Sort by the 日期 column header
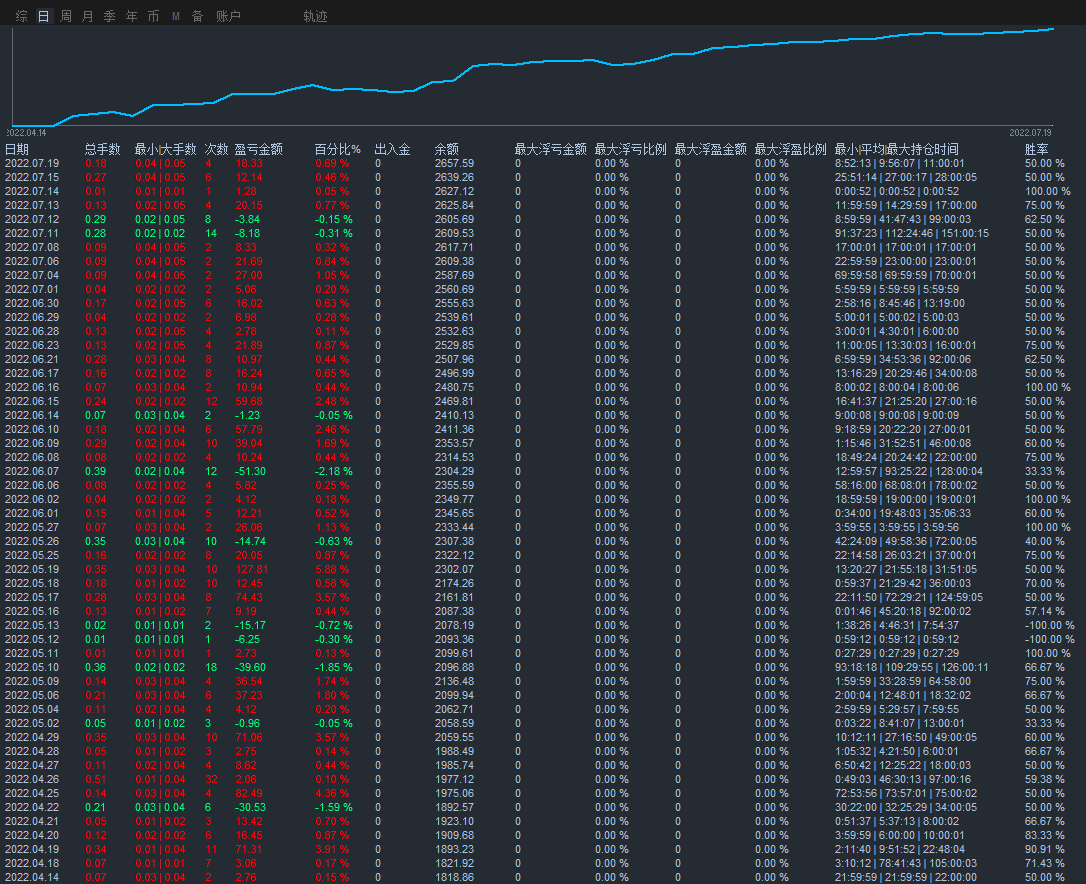Screen dimensions: 1086x884 (x=17, y=149)
